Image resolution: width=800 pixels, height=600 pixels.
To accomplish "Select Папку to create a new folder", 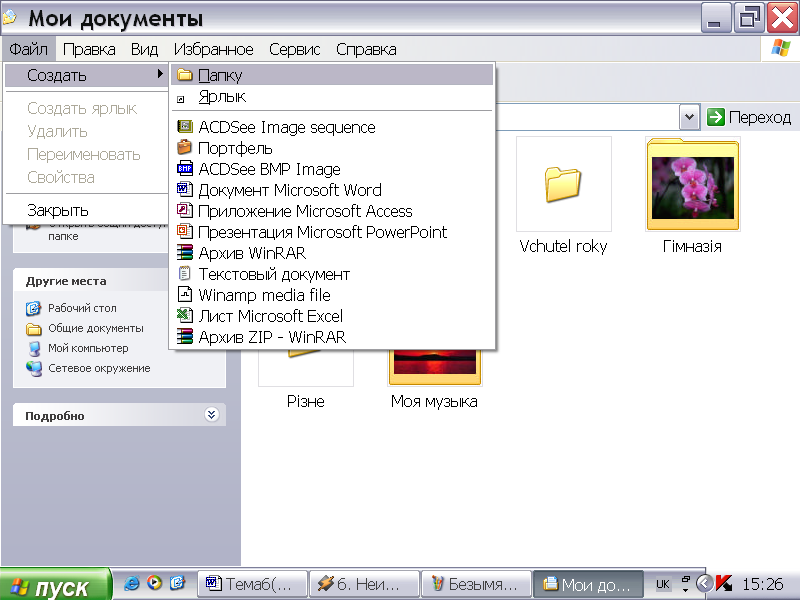I will [333, 76].
